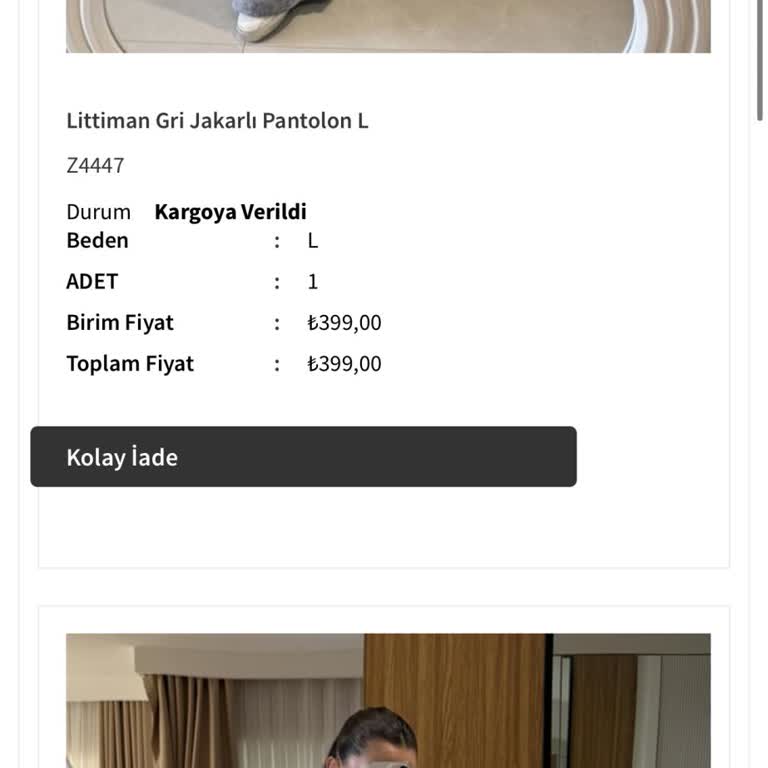The width and height of the screenshot is (768, 768).
Task: Select the ADET quantity value 1
Action: pyautogui.click(x=313, y=282)
